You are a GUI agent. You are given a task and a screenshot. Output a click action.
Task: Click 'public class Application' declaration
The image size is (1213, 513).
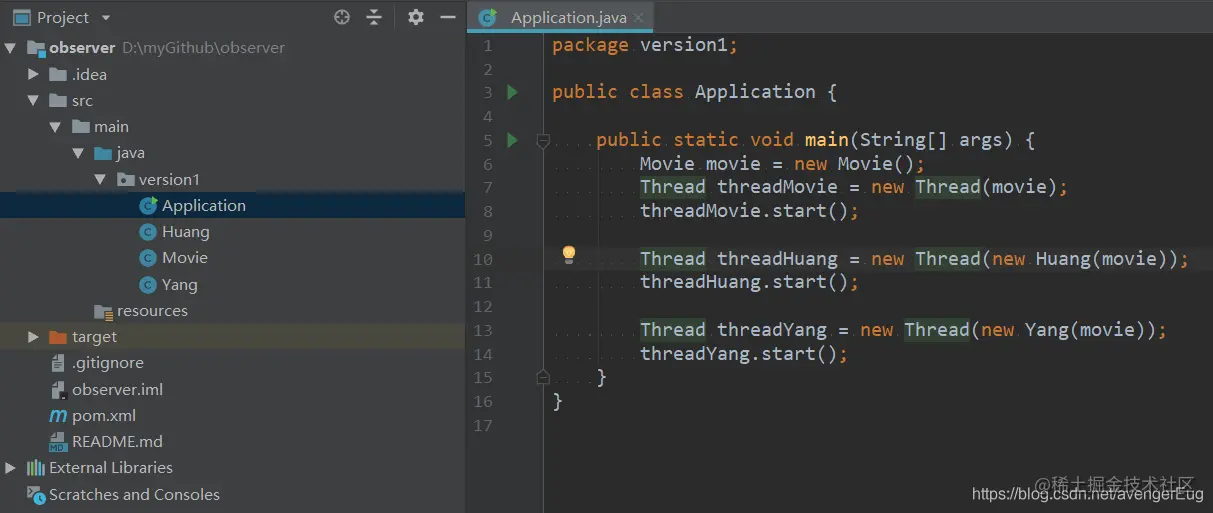pyautogui.click(x=684, y=92)
